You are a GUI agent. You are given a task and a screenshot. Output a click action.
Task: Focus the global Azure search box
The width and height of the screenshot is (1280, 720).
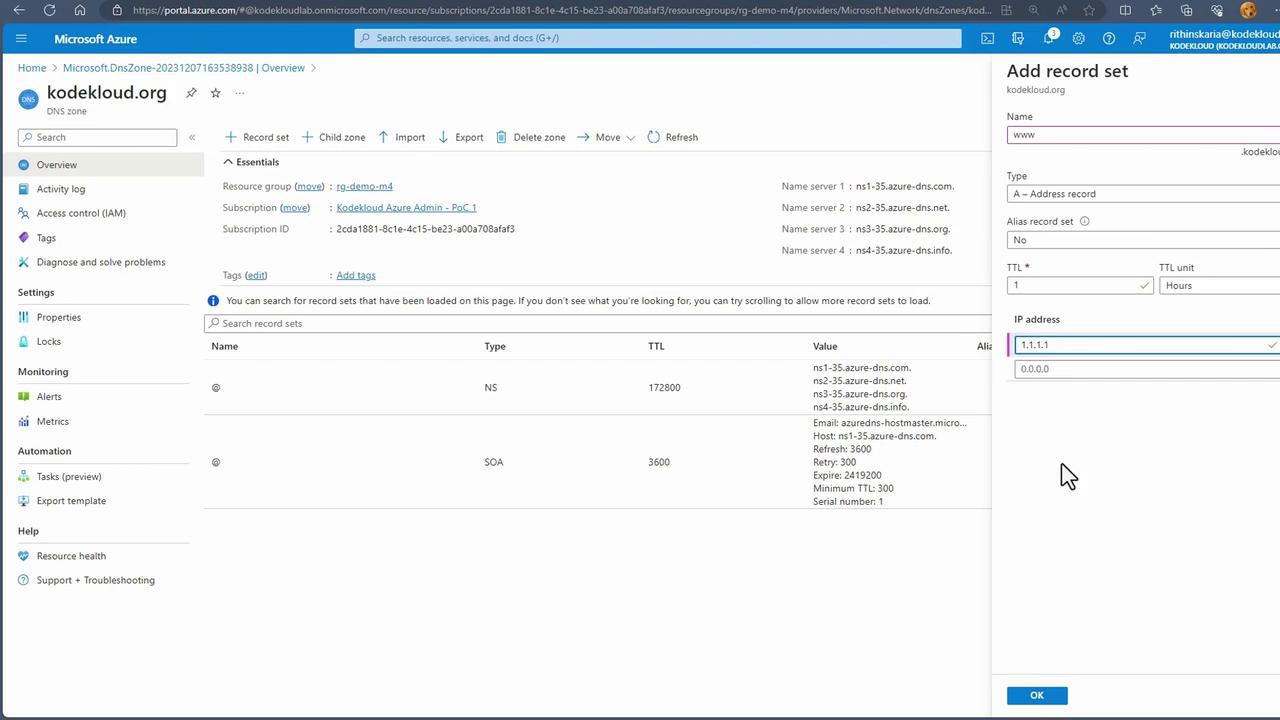pyautogui.click(x=658, y=38)
